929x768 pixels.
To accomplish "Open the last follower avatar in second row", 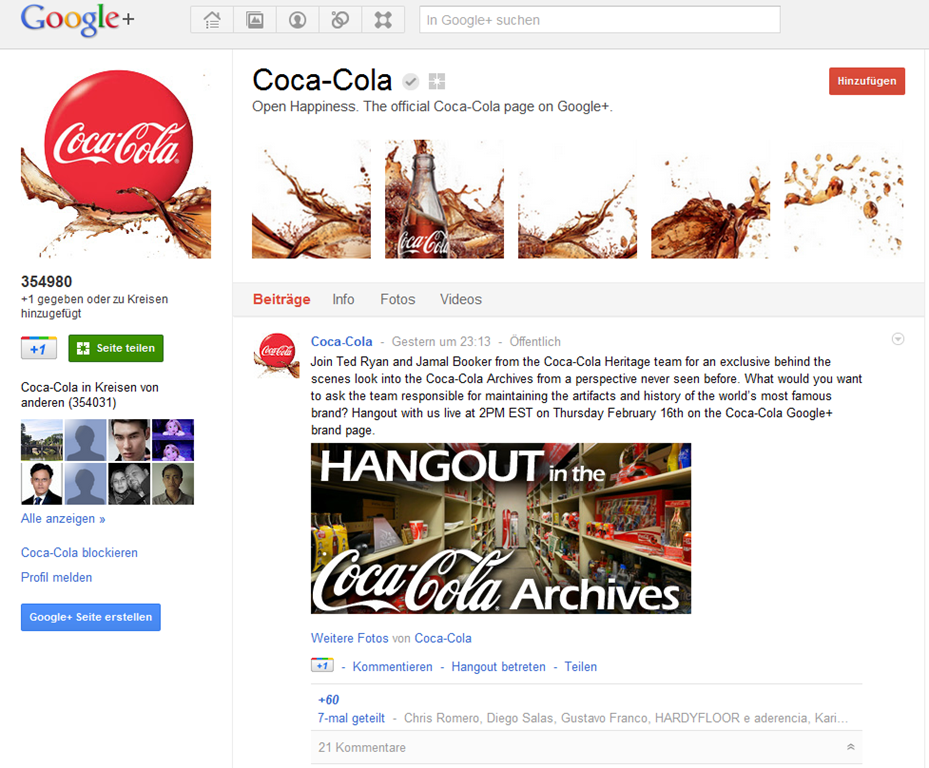I will click(173, 484).
